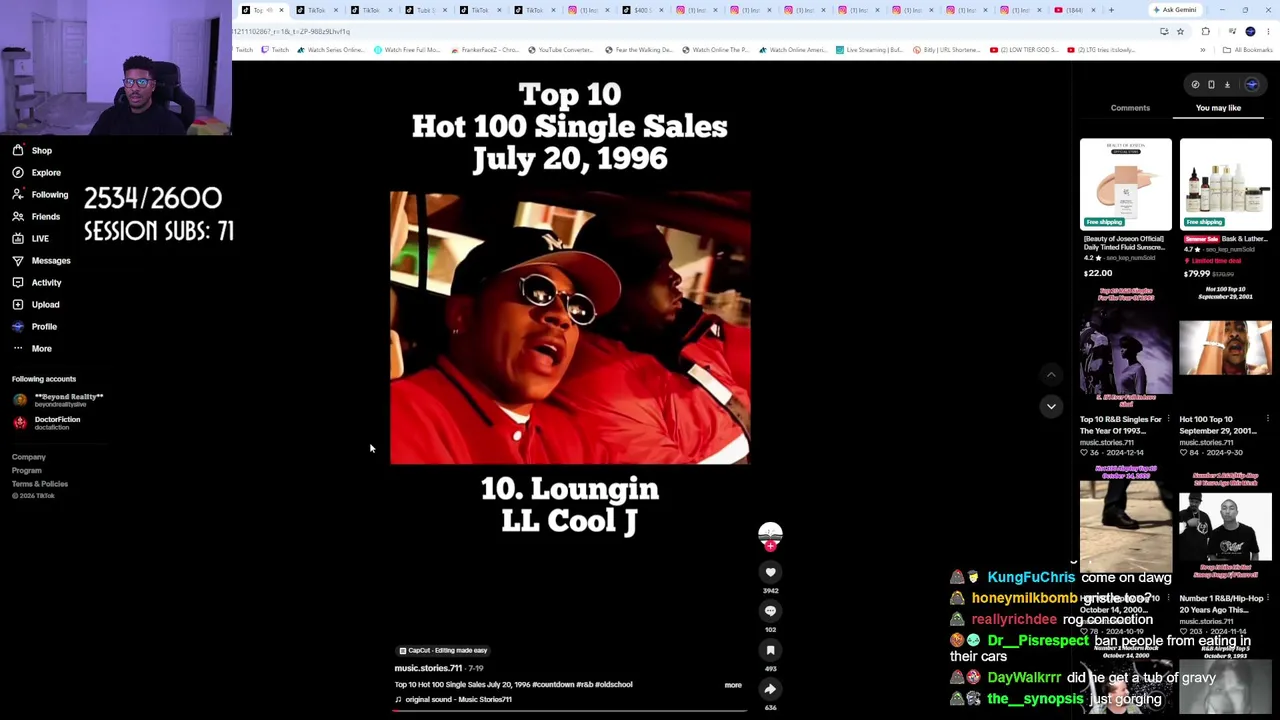Save the video with the bookmark icon
This screenshot has width=1280, height=720.
point(770,650)
